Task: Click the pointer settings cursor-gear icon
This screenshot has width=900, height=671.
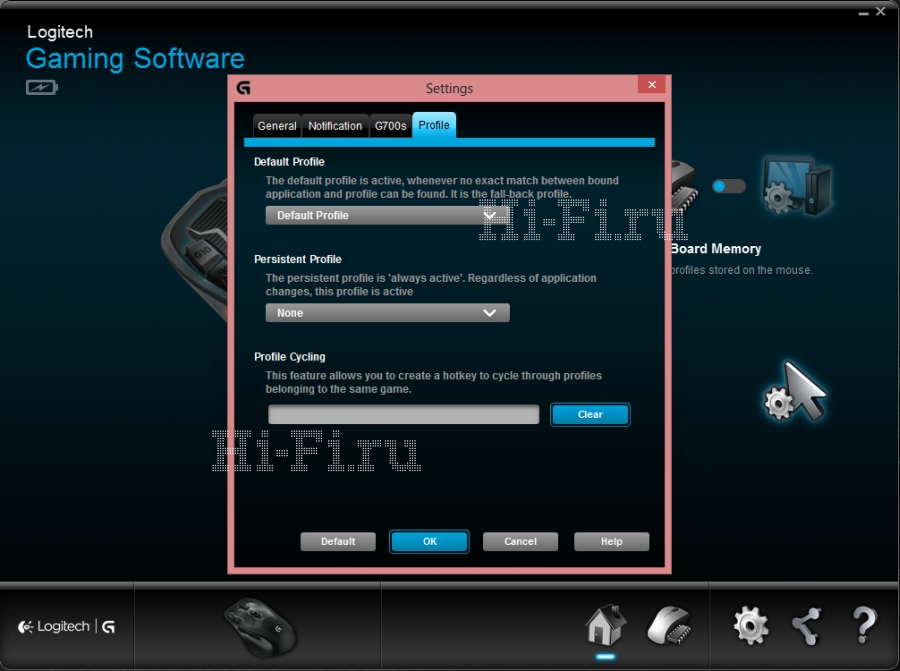Action: [795, 392]
